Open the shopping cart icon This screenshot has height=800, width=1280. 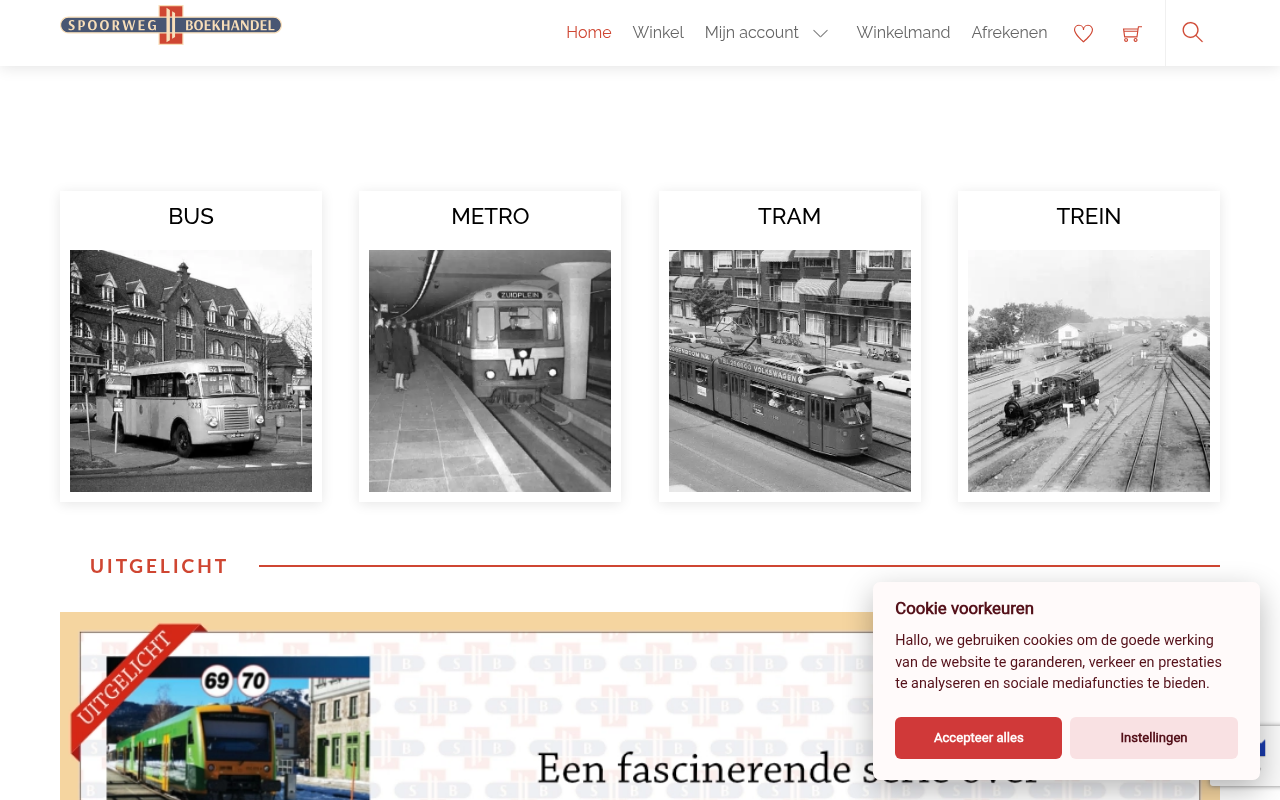point(1132,34)
